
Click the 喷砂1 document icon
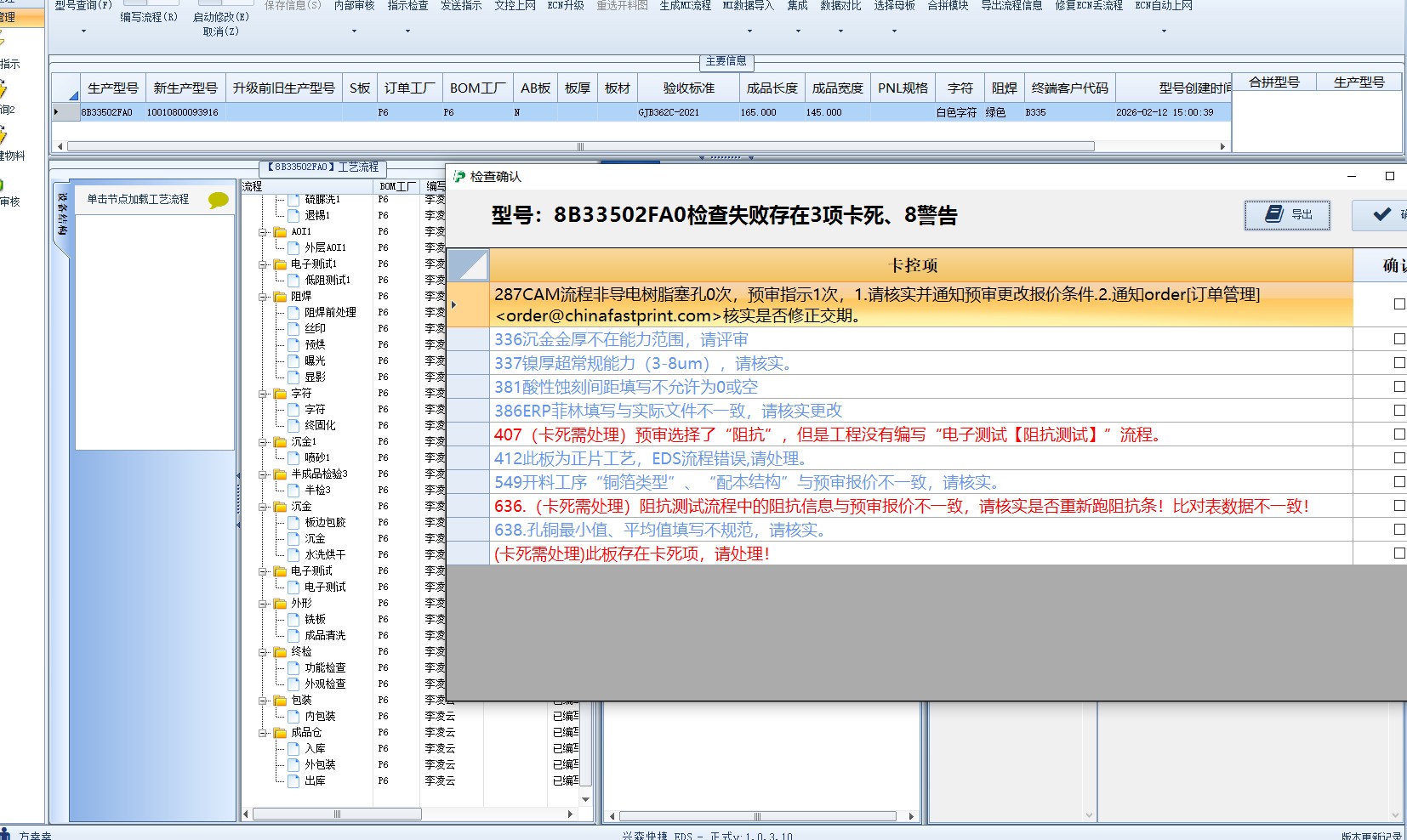[x=293, y=457]
